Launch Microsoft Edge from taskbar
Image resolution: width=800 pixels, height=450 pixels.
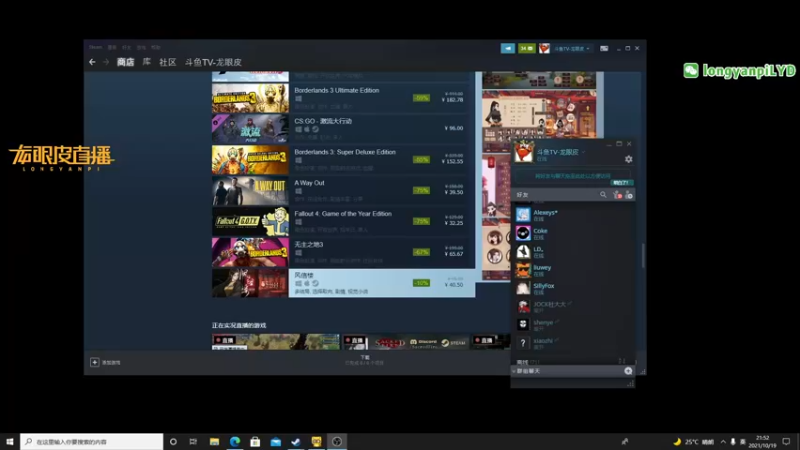[235, 441]
